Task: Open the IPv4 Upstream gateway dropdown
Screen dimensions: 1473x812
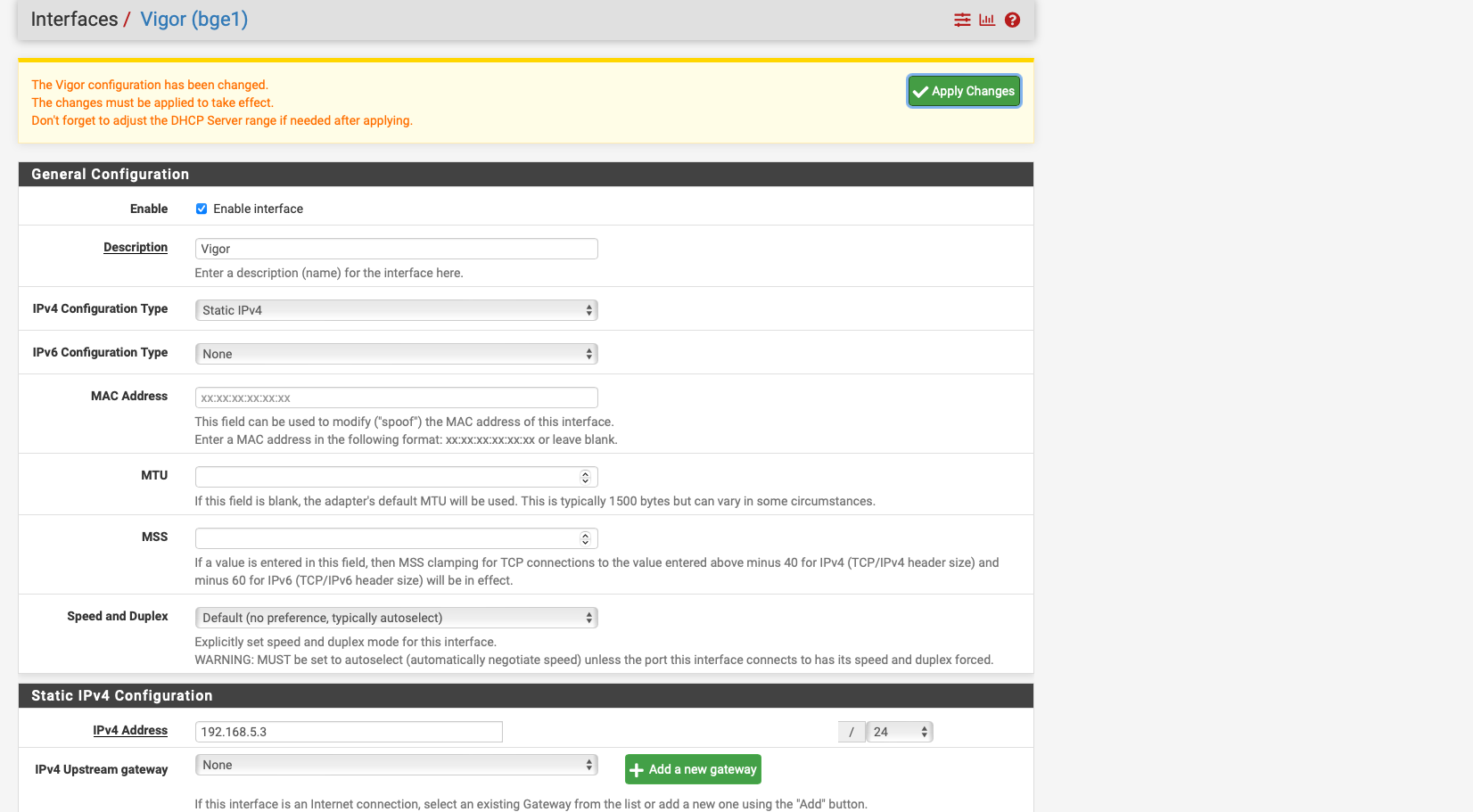Action: tap(396, 765)
